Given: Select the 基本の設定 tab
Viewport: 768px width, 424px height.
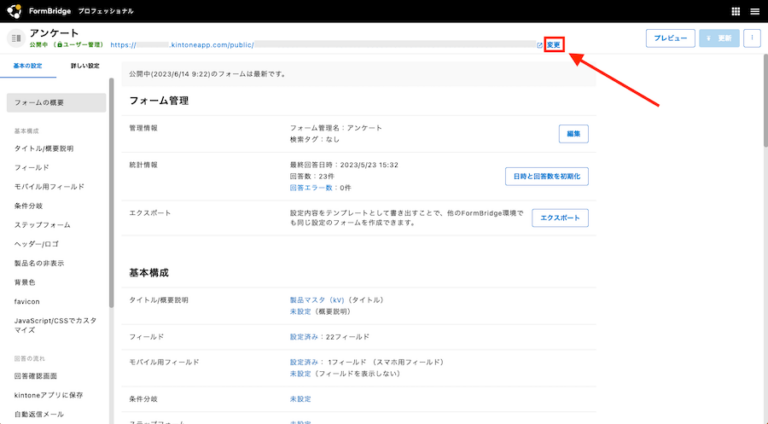Looking at the screenshot, I should click(x=28, y=66).
